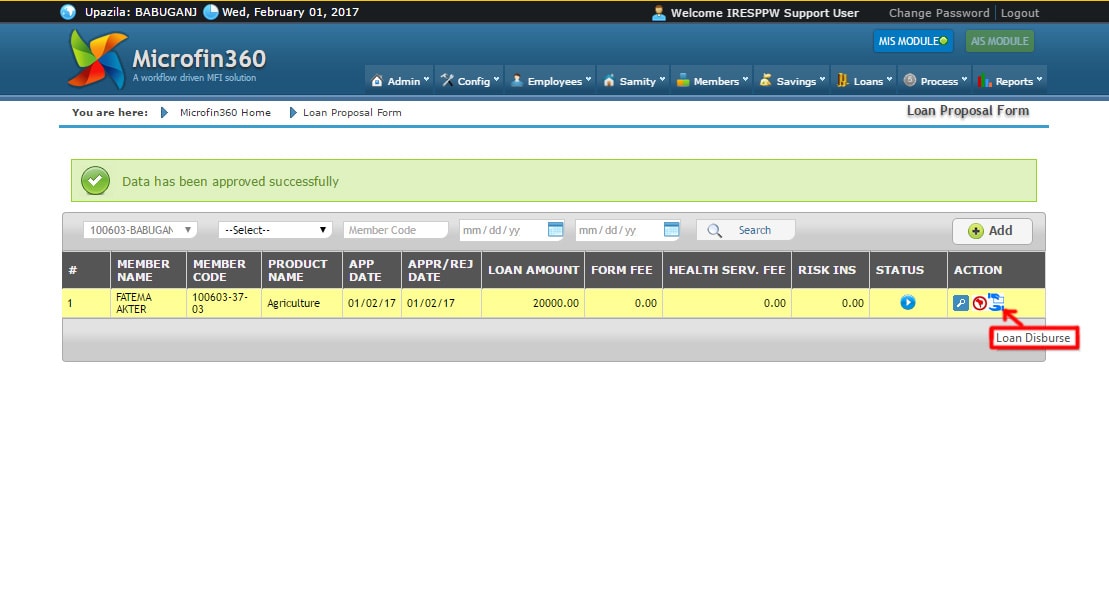Expand the 100603-BABUGANJ branch dropdown
The width and height of the screenshot is (1109, 613).
point(140,230)
